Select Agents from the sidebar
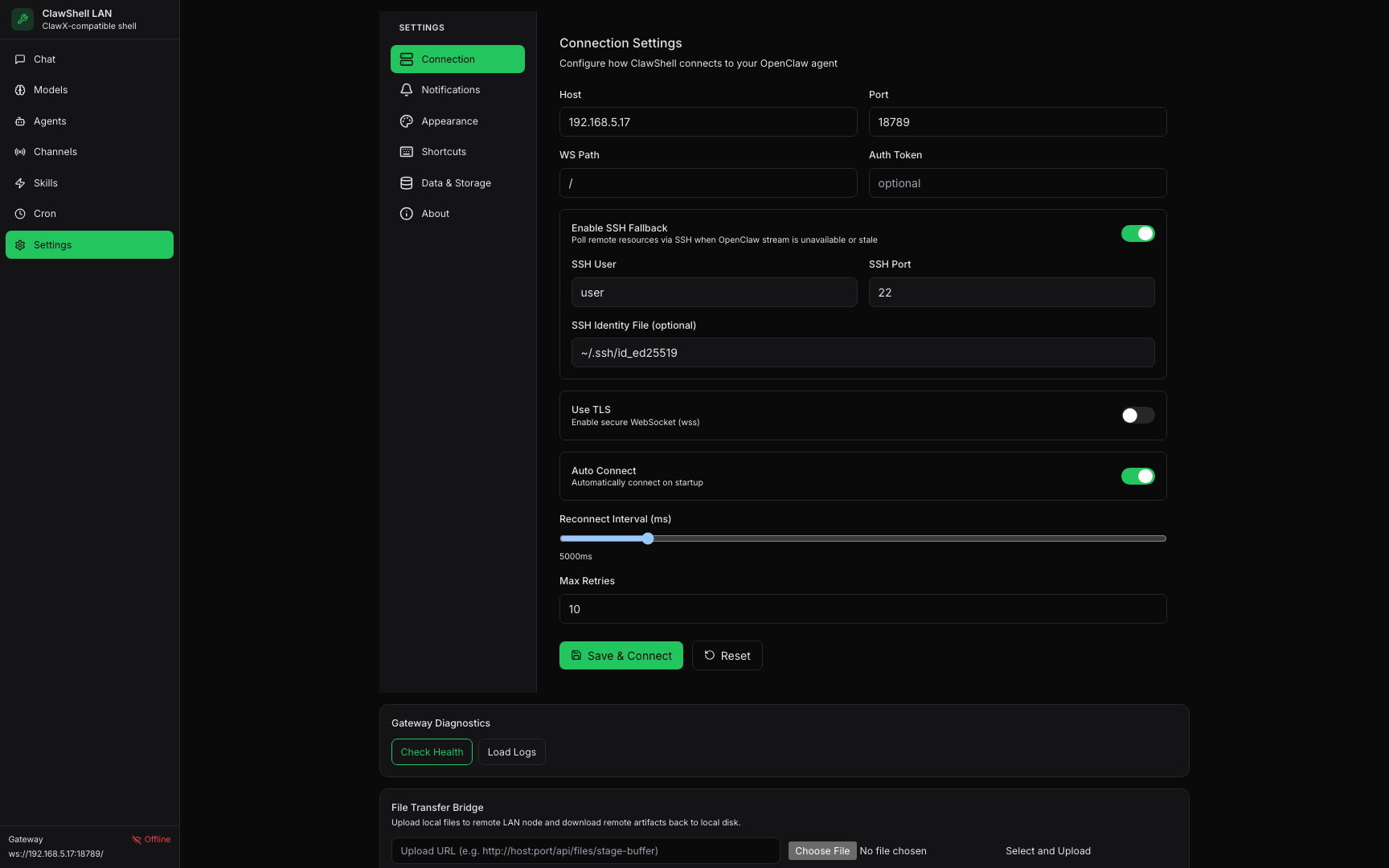The image size is (1389, 868). coord(50,121)
